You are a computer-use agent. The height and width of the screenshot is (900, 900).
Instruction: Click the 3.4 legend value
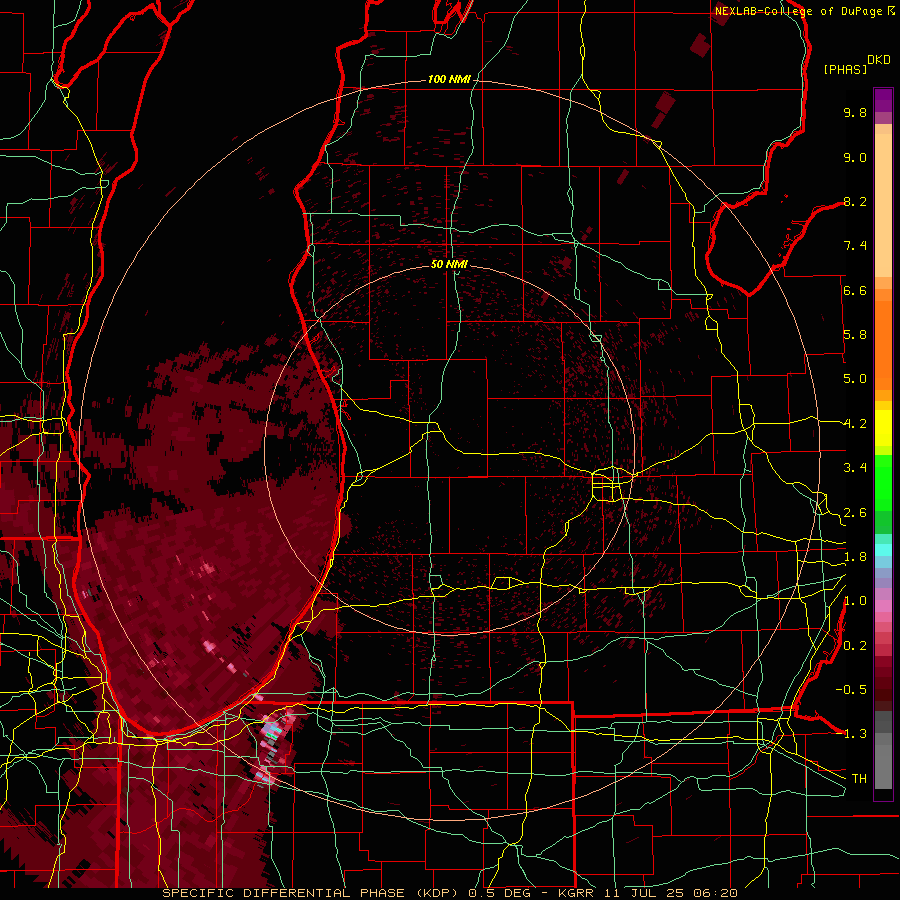(855, 468)
